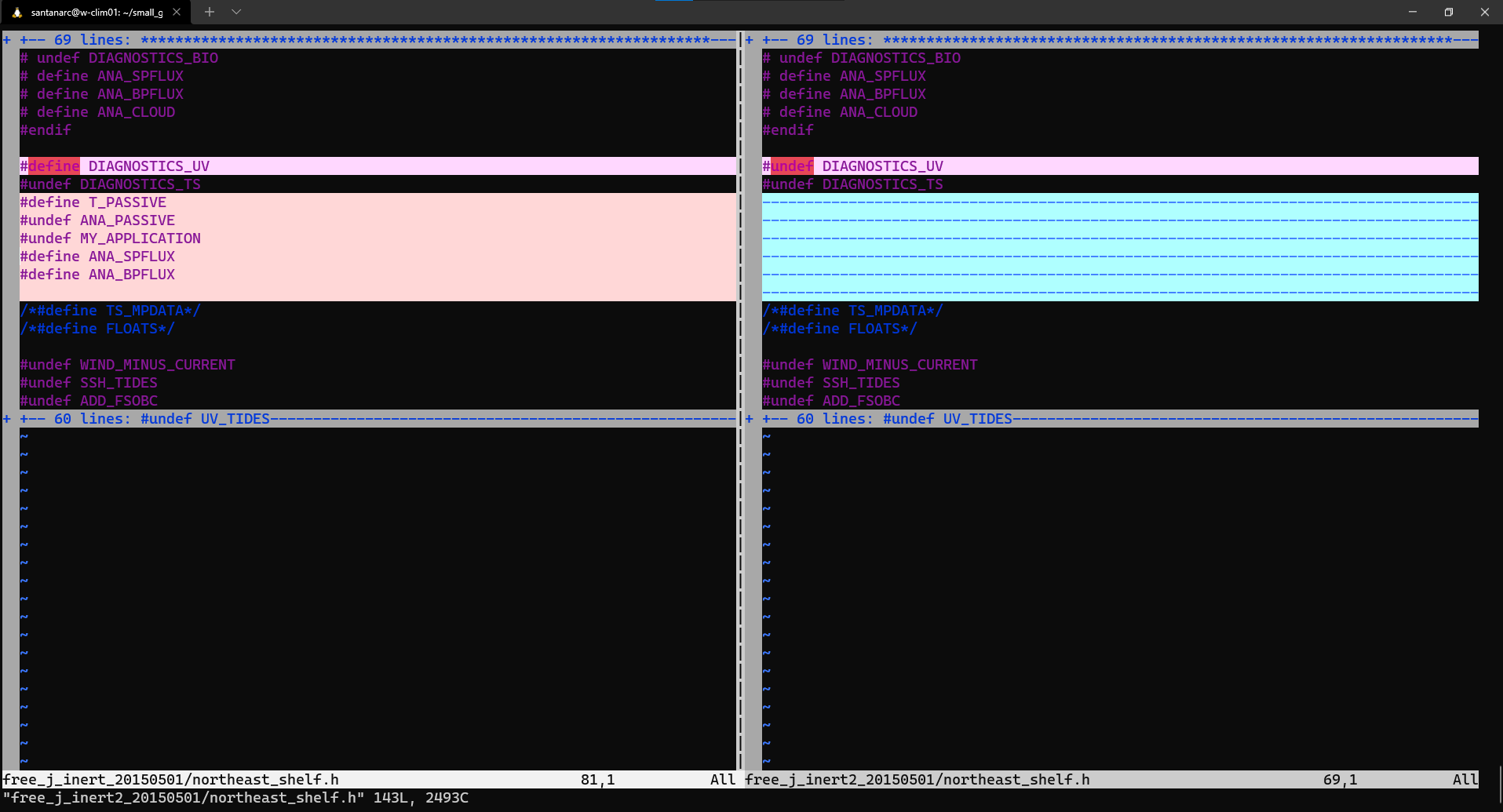Click right pane #undef SSH_TIDES line
Image resolution: width=1503 pixels, height=812 pixels.
tap(831, 383)
